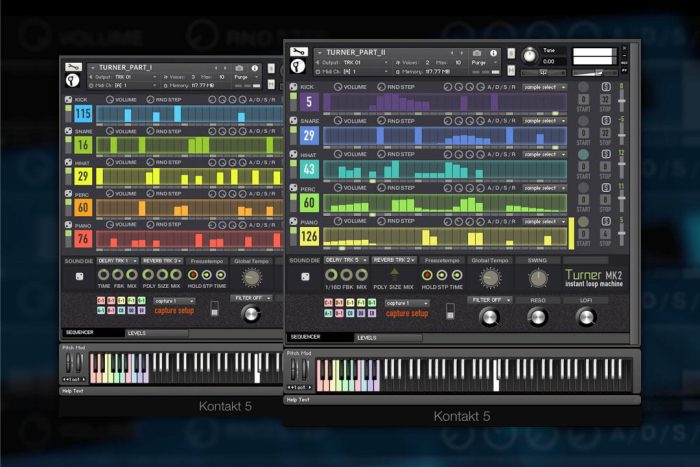Open KICK sample select dropdown in TURNER_PART_II
The height and width of the screenshot is (467, 700).
click(544, 87)
